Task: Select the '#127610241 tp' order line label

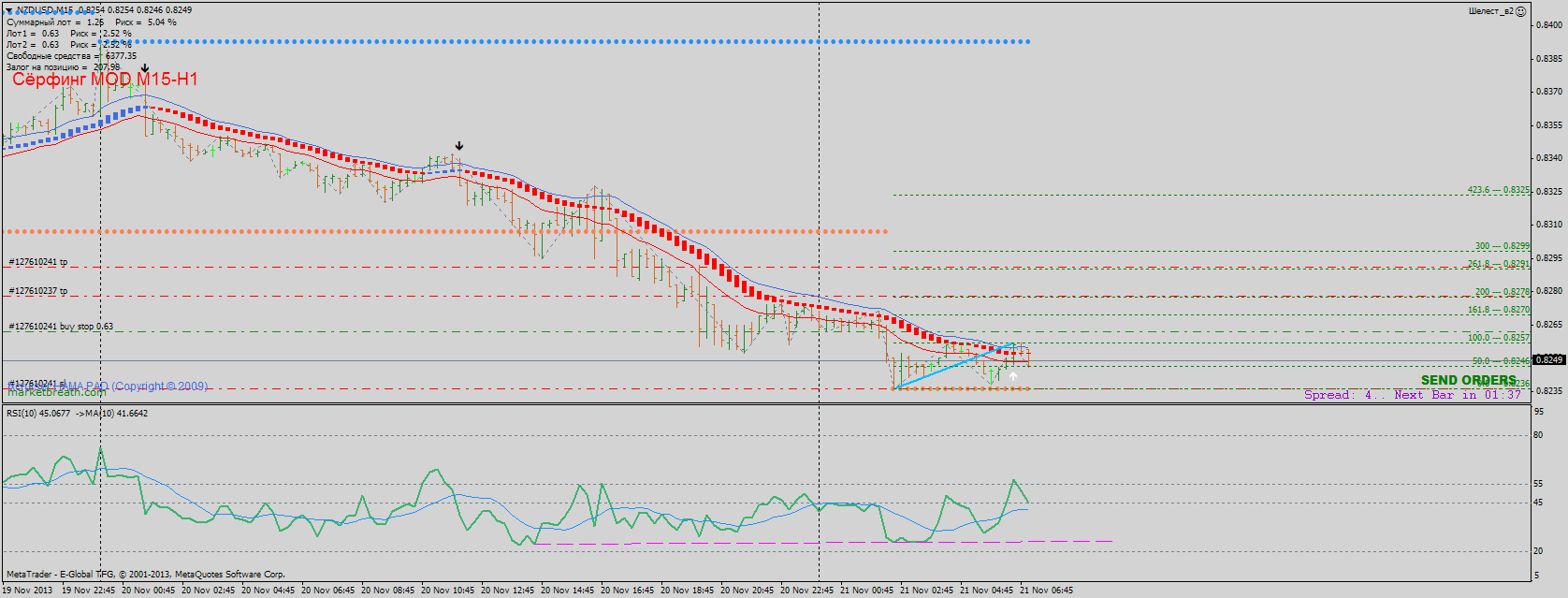Action: click(37, 262)
